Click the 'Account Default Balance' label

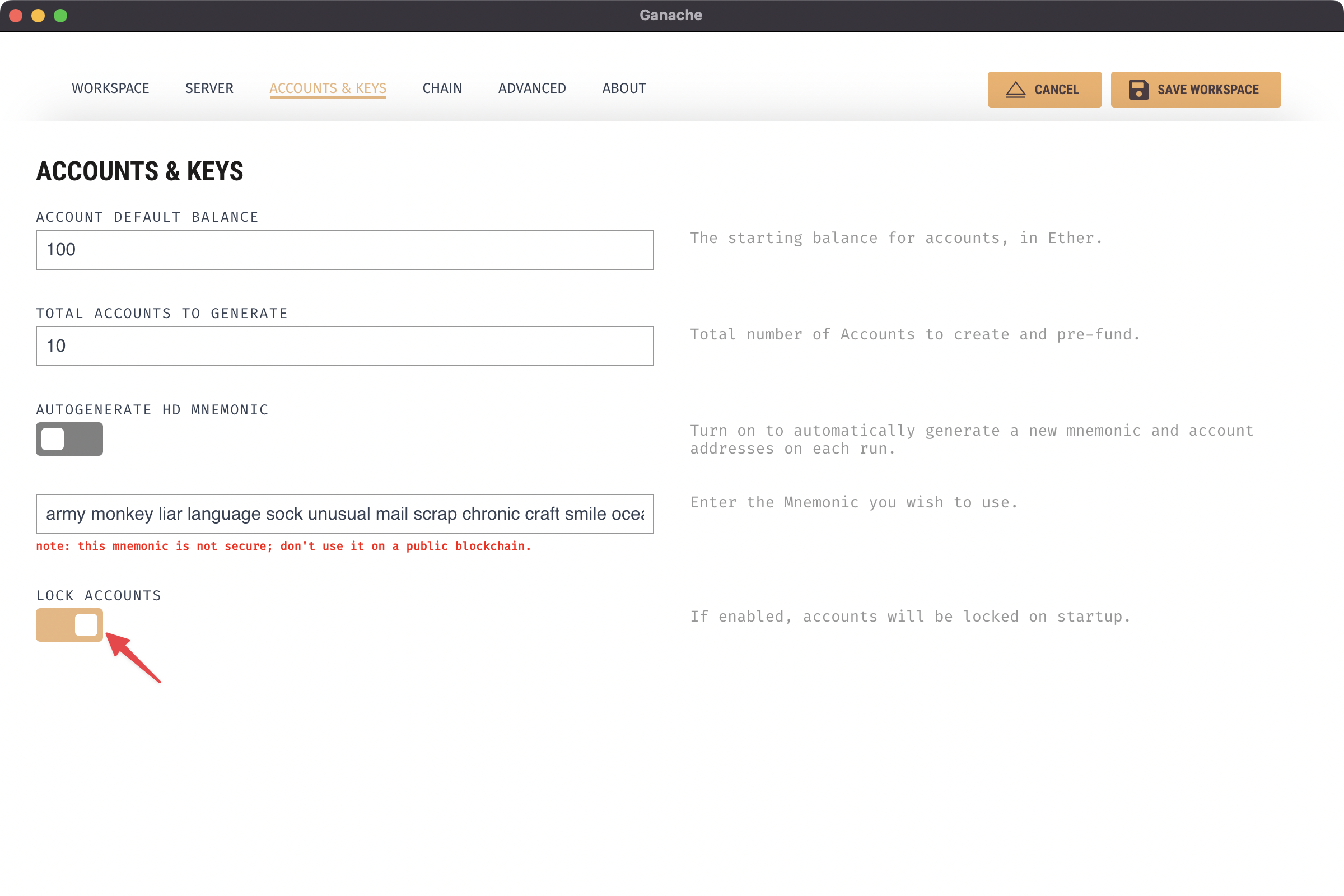click(147, 217)
